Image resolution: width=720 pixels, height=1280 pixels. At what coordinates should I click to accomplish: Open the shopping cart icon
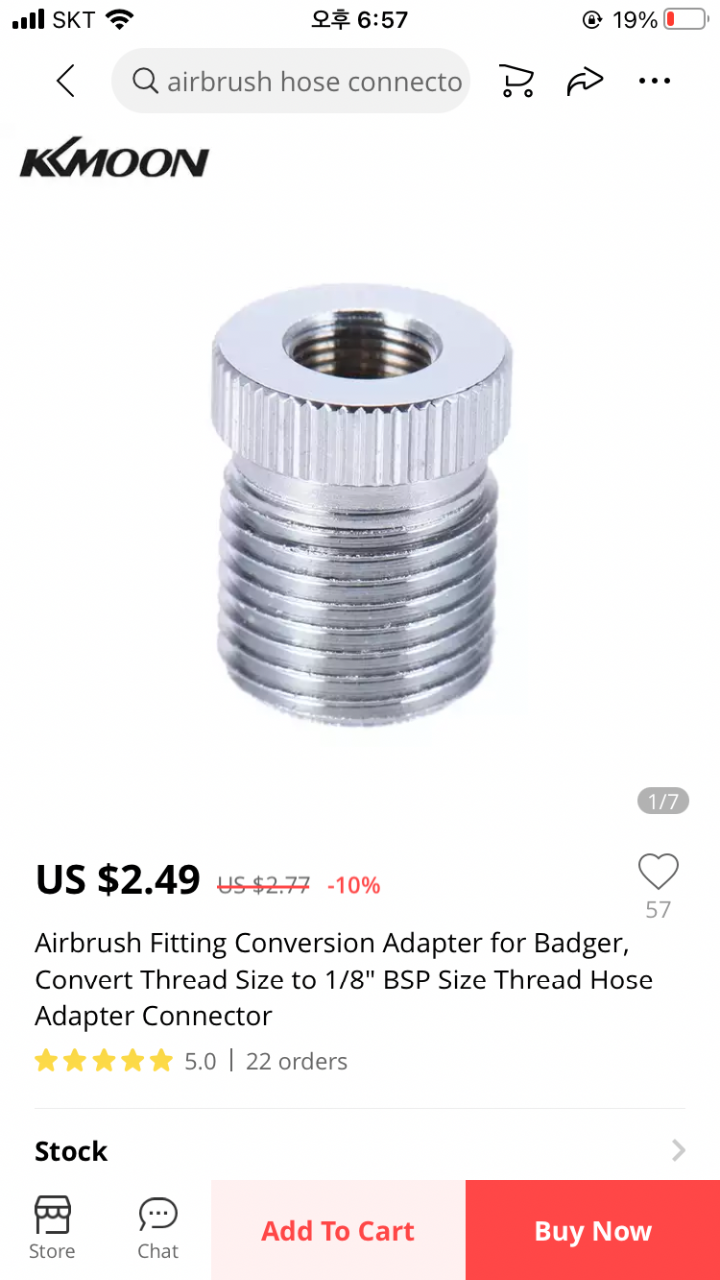click(x=516, y=81)
